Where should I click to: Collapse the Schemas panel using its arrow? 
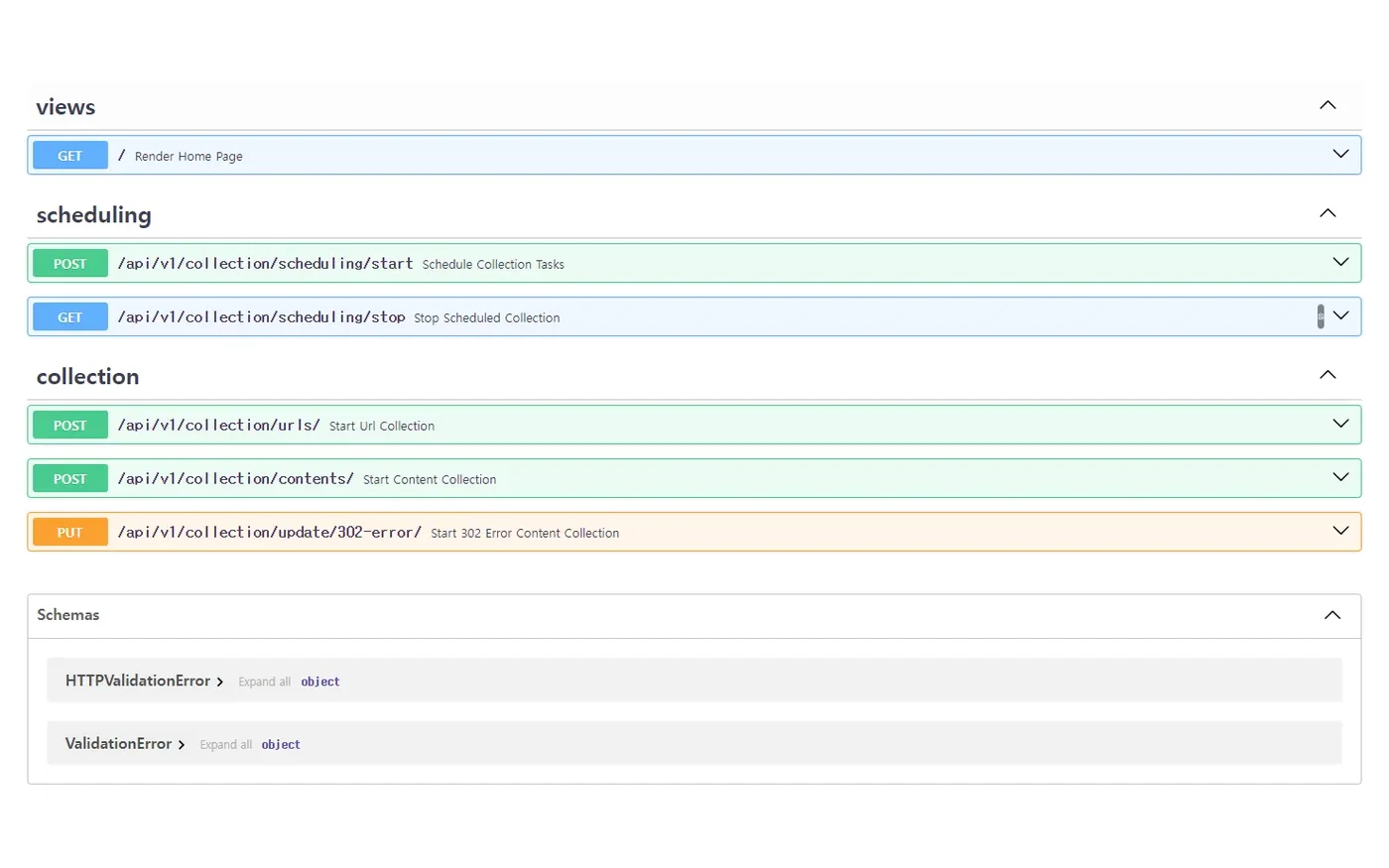point(1332,615)
